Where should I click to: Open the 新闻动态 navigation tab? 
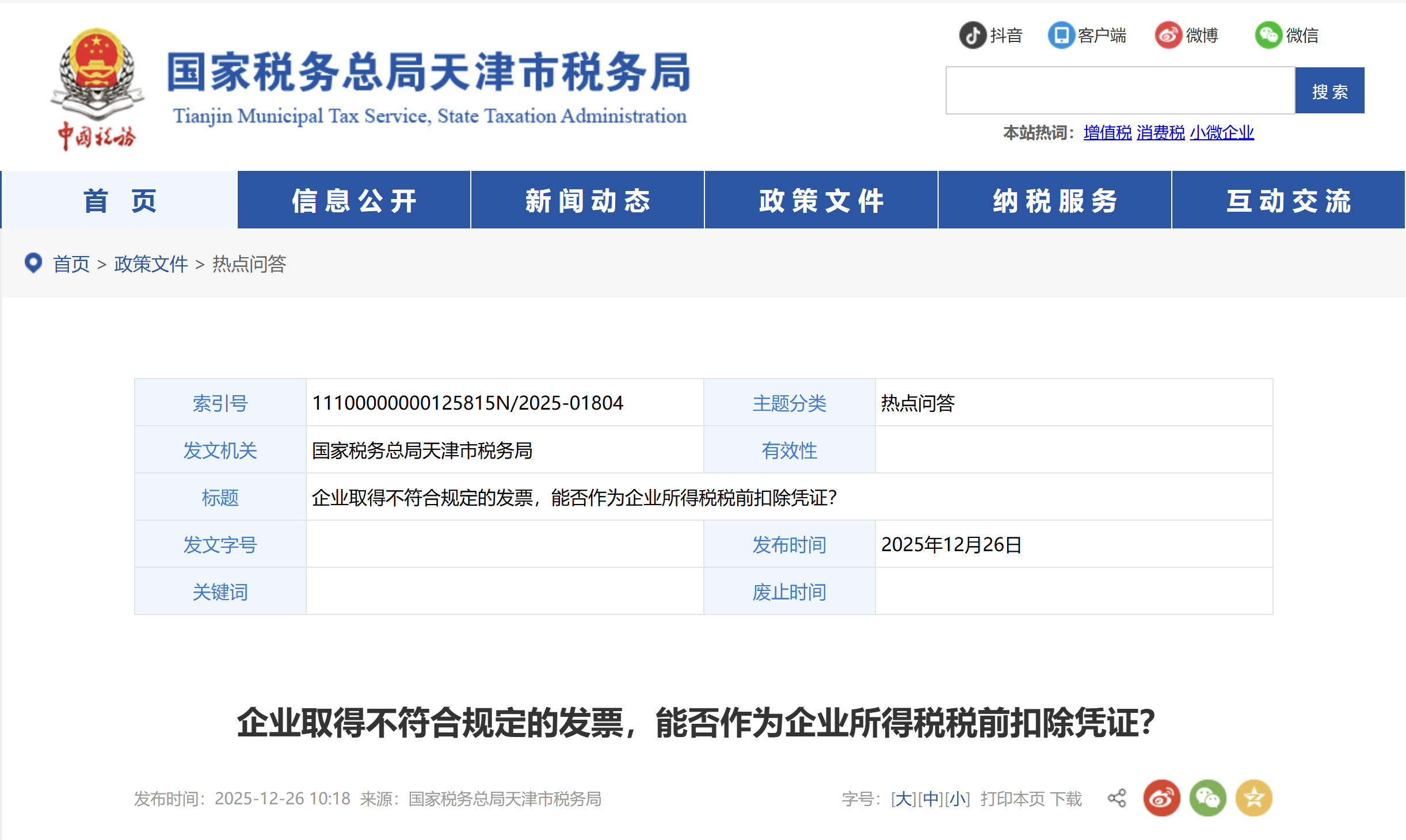(588, 200)
